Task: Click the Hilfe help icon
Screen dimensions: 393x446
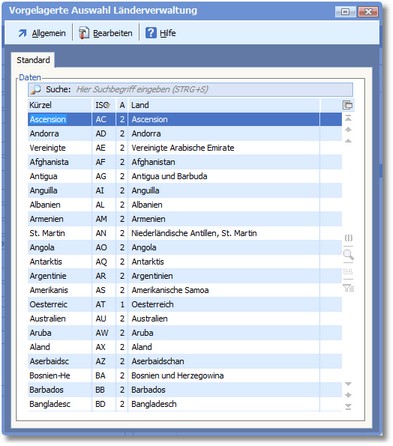Action: [151, 33]
